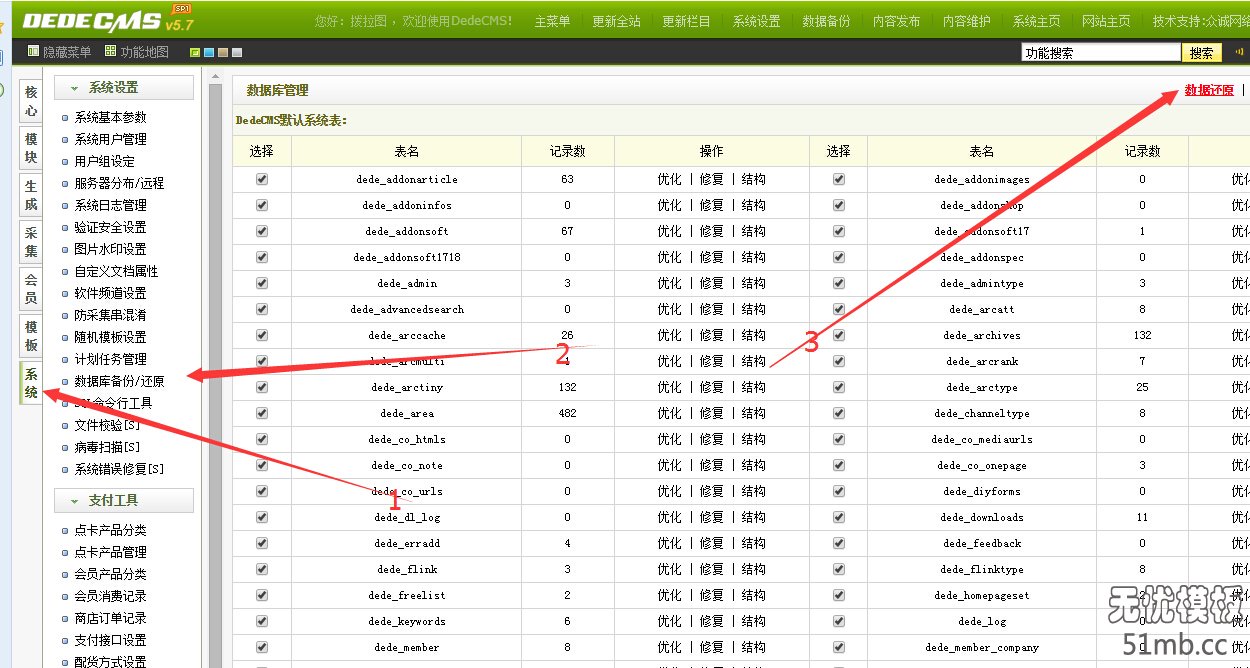The width and height of the screenshot is (1250, 668).
Task: Open 系统日志管理 in sidebar
Action: (110, 205)
